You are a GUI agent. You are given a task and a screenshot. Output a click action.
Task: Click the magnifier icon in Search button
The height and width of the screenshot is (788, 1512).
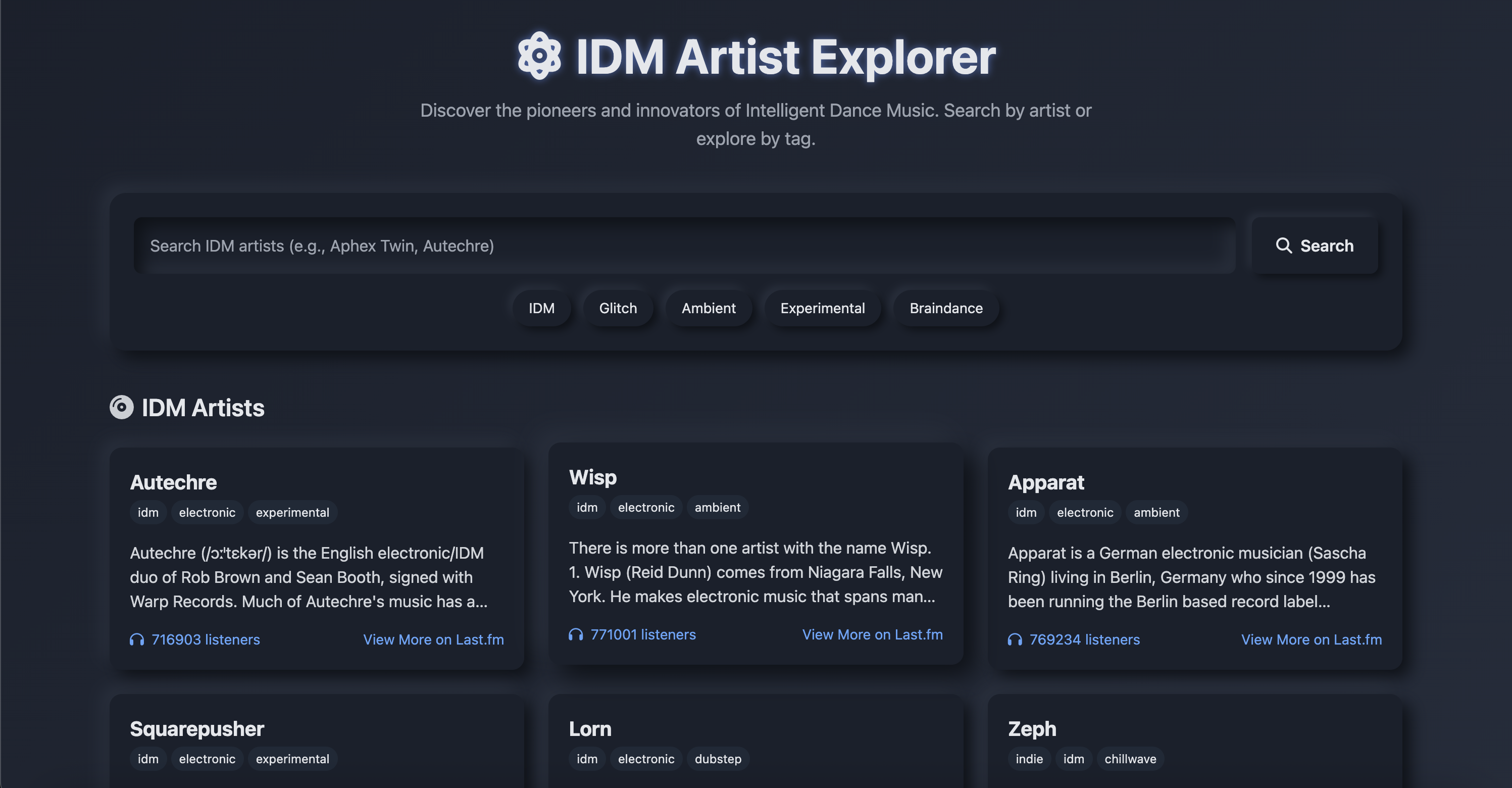point(1283,245)
